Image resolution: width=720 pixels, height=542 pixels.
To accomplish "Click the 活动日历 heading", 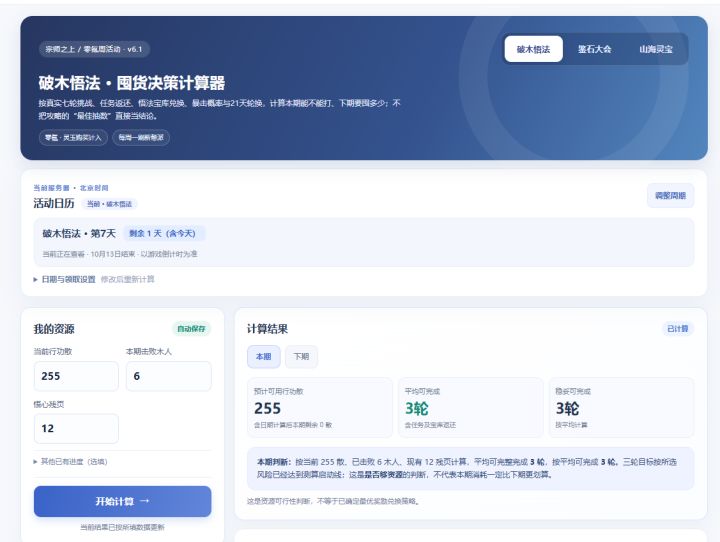I will coord(54,203).
